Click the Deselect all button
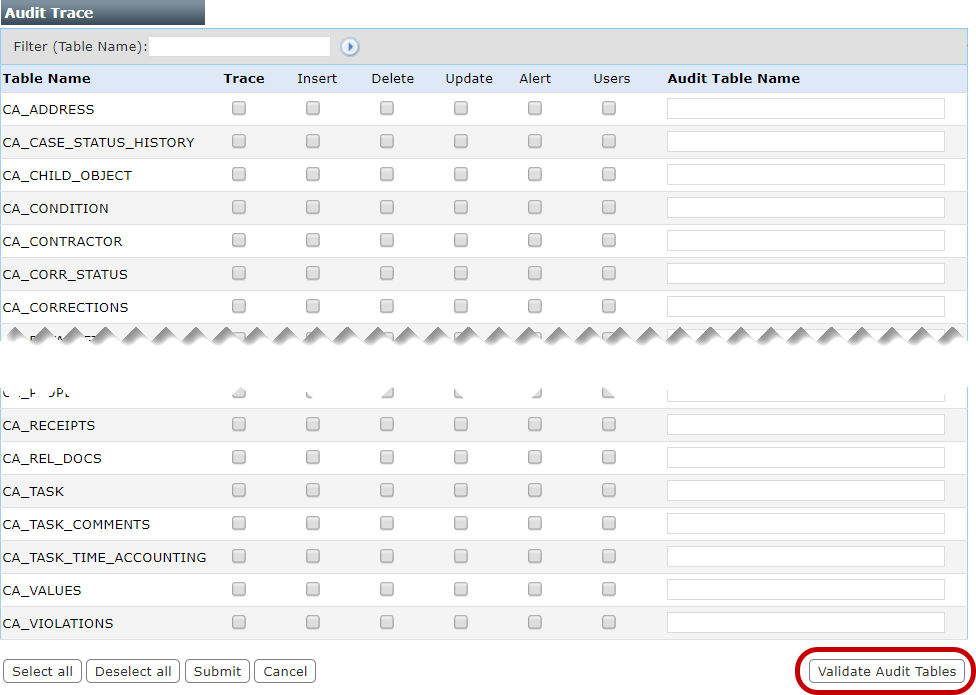Screen dimensions: 976x695 [132, 671]
